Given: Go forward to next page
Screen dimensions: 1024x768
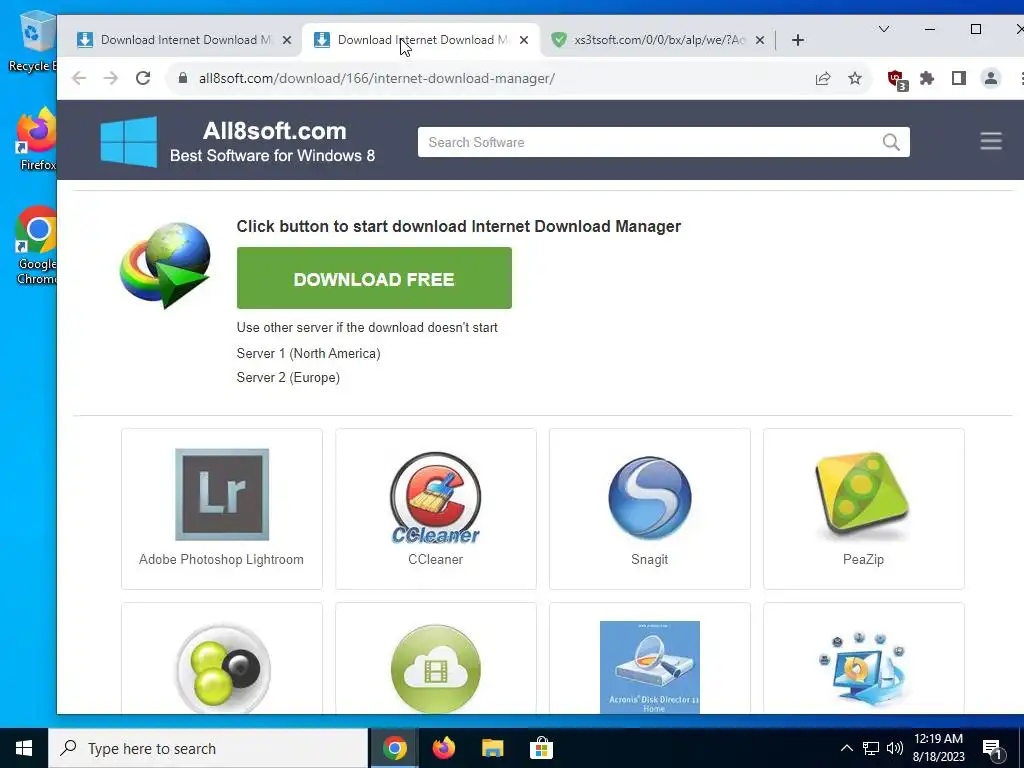Looking at the screenshot, I should (111, 78).
